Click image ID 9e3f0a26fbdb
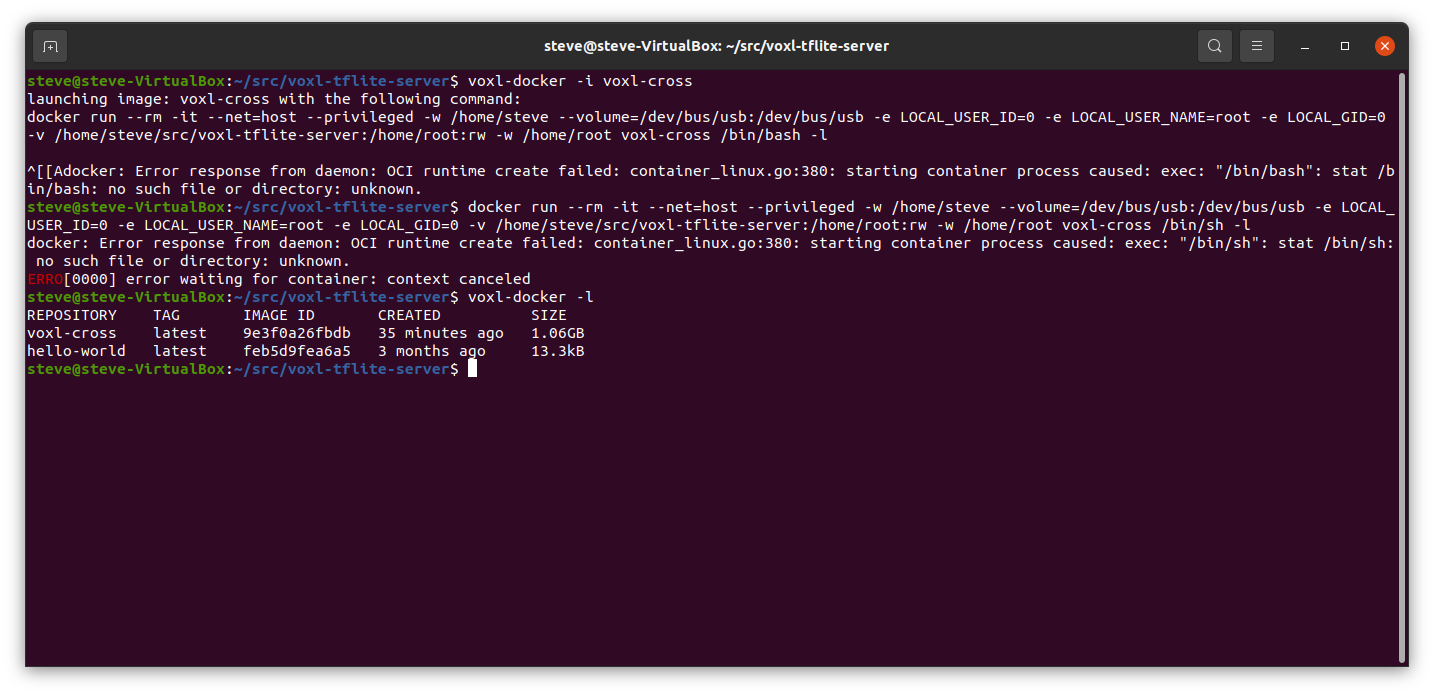The width and height of the screenshot is (1434, 695). [x=297, y=333]
